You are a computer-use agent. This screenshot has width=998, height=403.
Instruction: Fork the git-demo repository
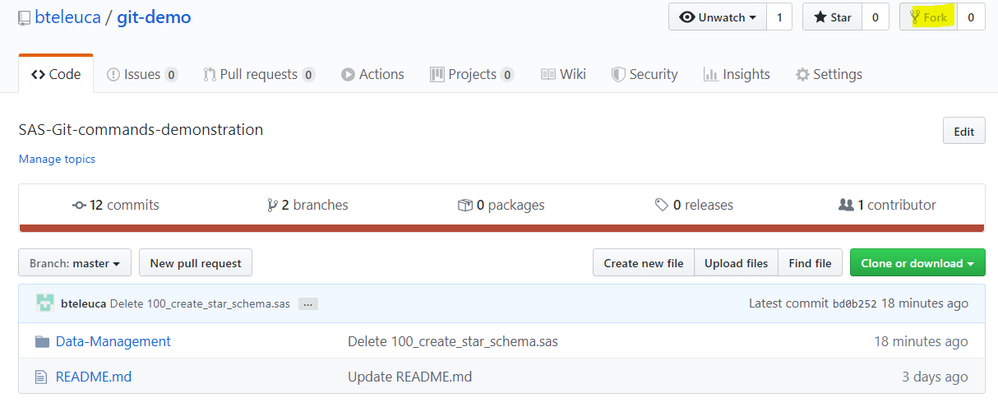point(929,17)
